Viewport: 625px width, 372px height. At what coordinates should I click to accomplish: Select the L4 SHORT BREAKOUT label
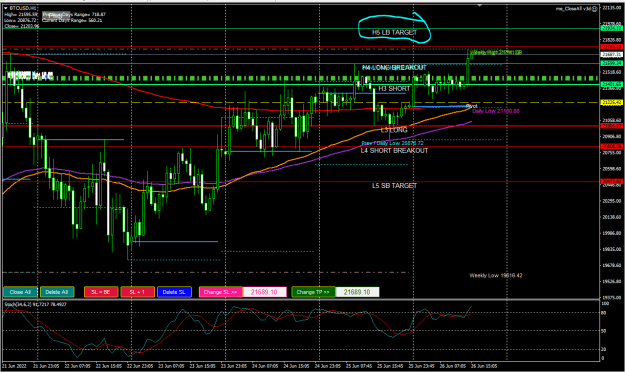click(394, 151)
